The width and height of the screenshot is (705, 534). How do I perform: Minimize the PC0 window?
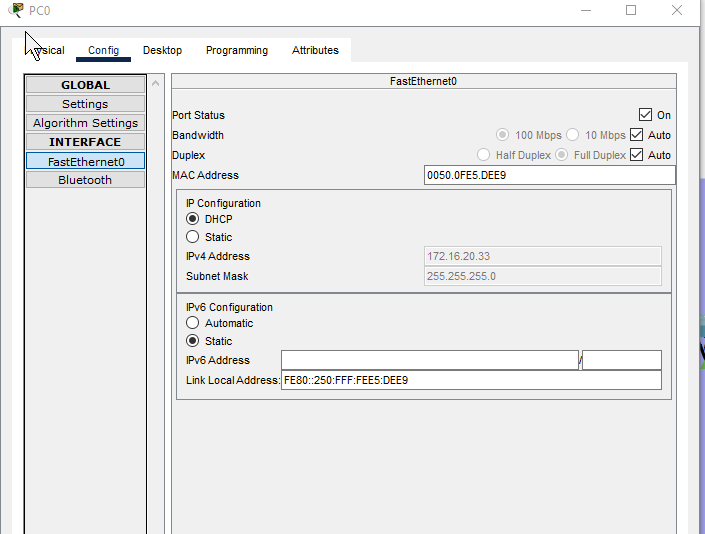click(585, 10)
